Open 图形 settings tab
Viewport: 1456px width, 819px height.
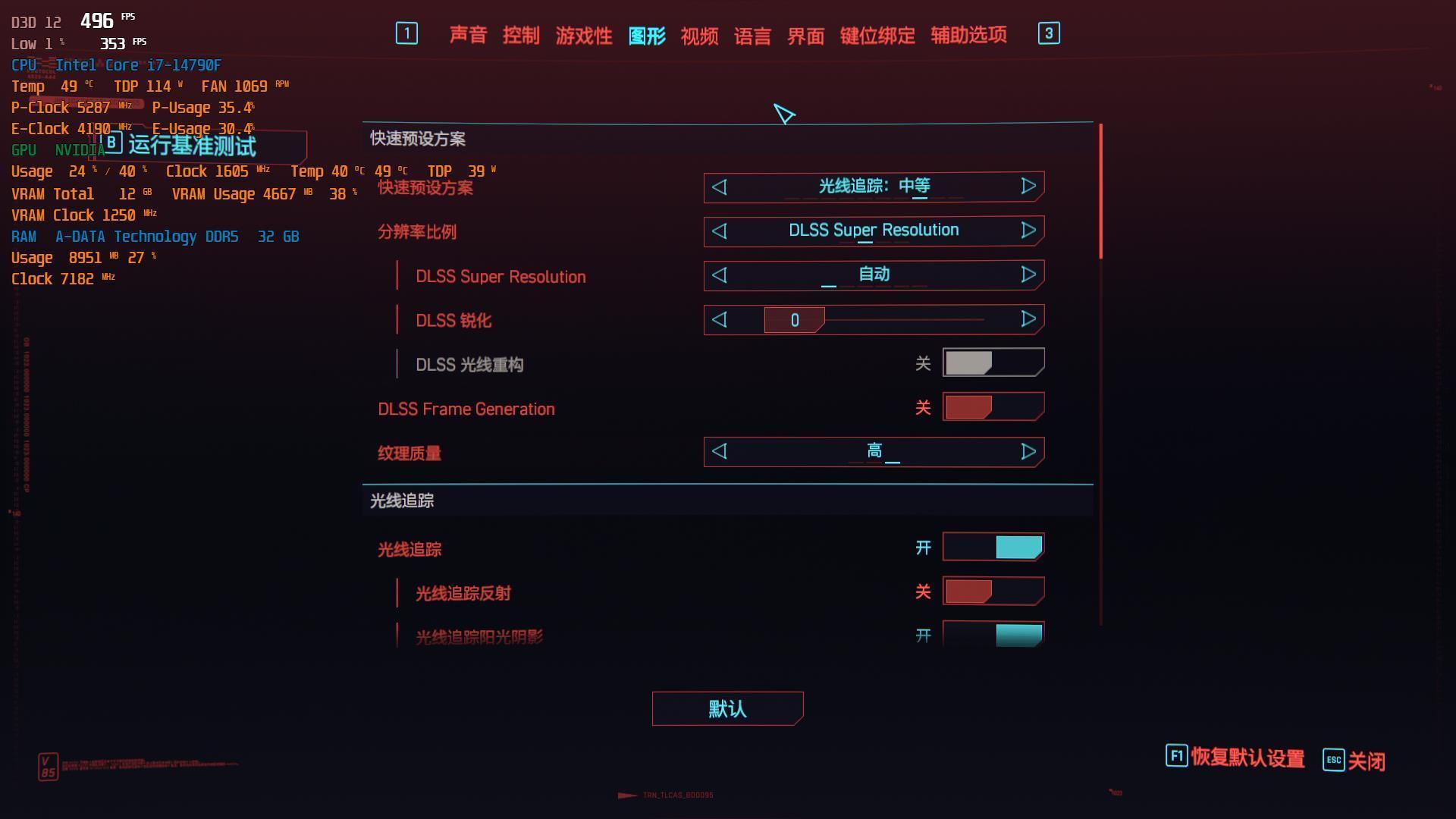pos(647,33)
